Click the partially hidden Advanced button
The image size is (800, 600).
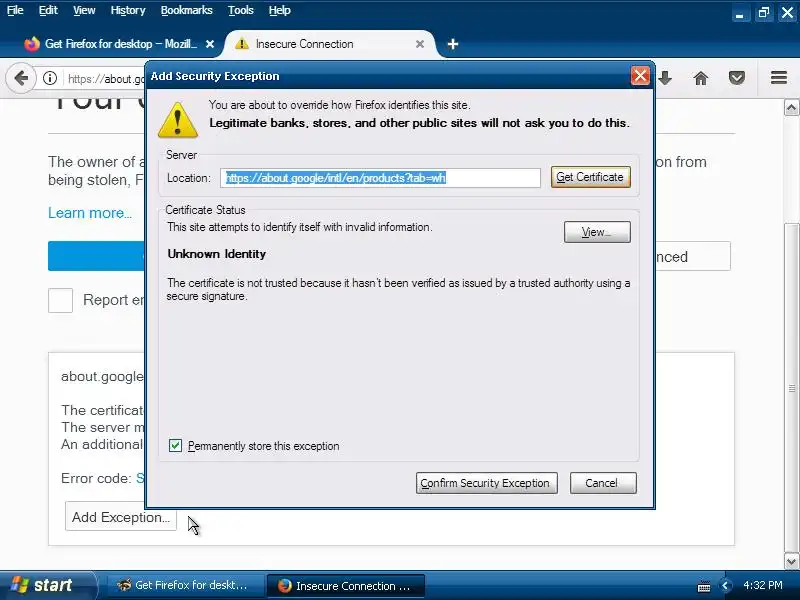pos(692,256)
